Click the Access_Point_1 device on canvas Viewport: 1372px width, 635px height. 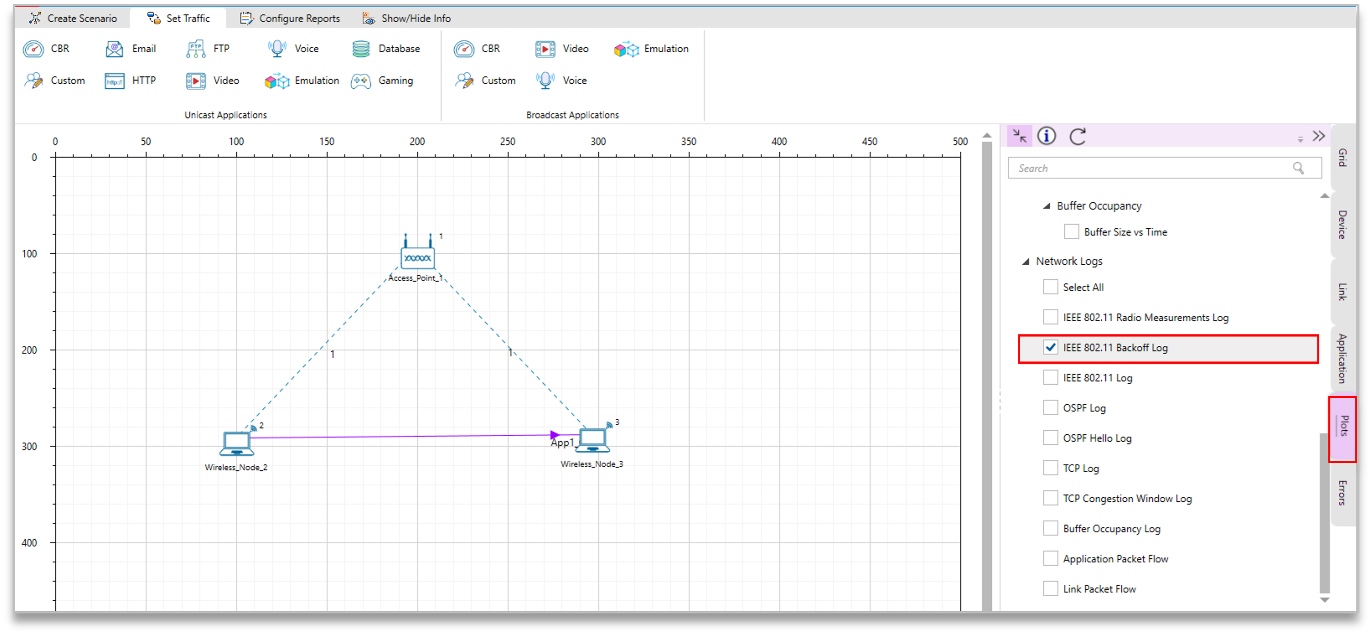point(418,256)
